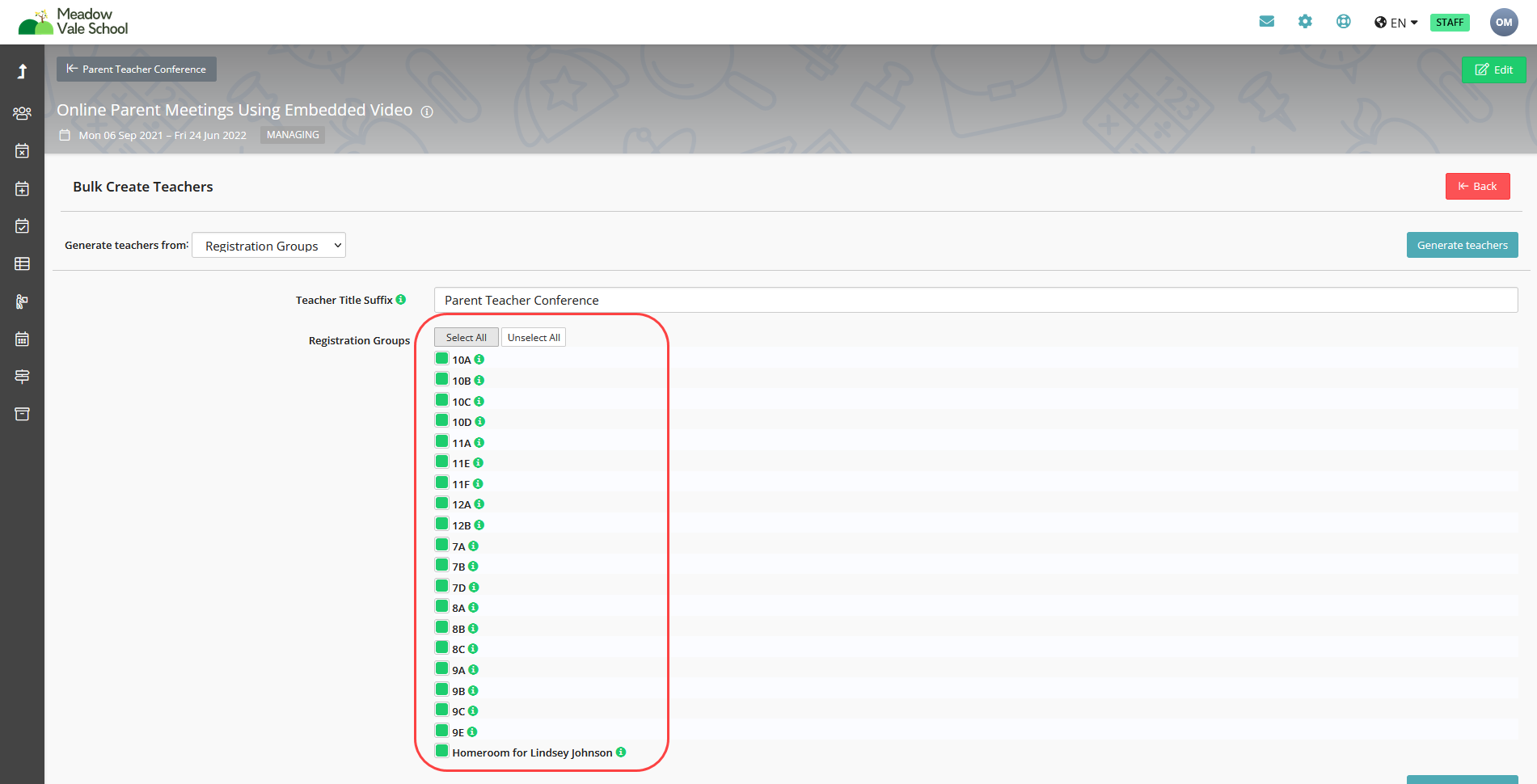Click the people group sidebar icon
The width and height of the screenshot is (1537, 784).
point(22,113)
